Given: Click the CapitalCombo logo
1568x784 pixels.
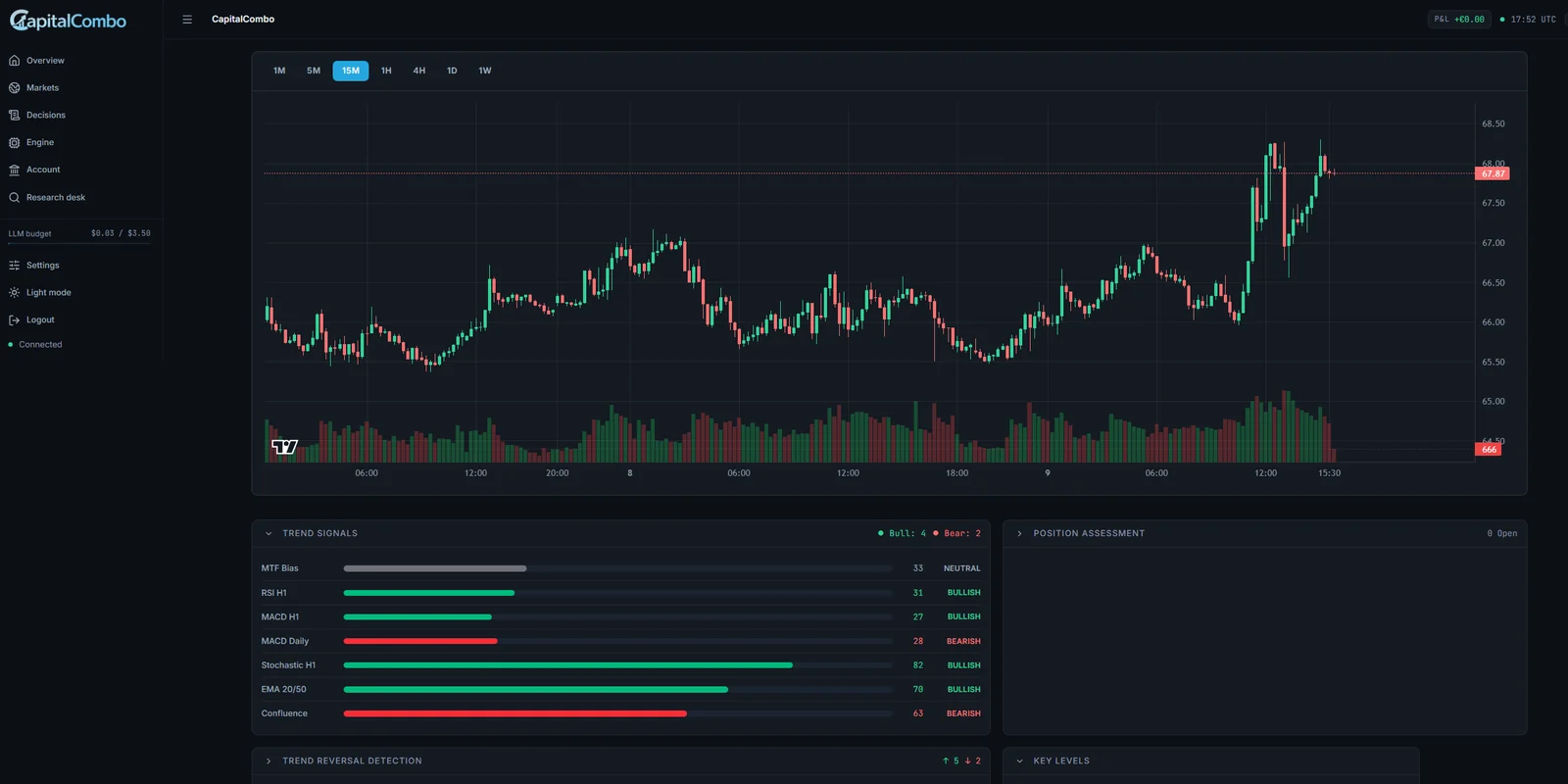Looking at the screenshot, I should pyautogui.click(x=68, y=21).
